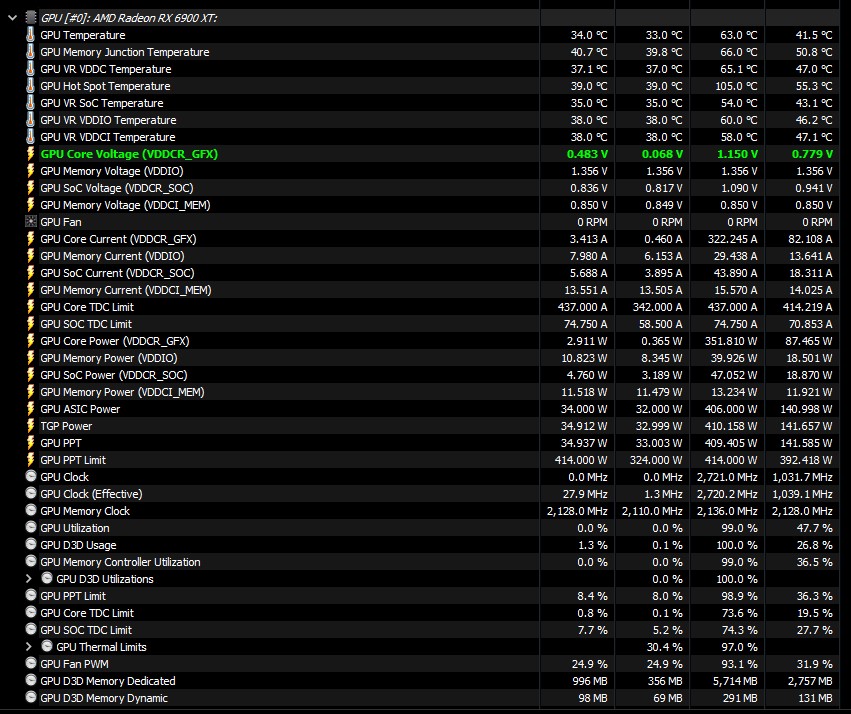Screen dimensions: 851x714
Task: Click the lightning icon of GPU ASIC Power
Action: click(x=30, y=409)
